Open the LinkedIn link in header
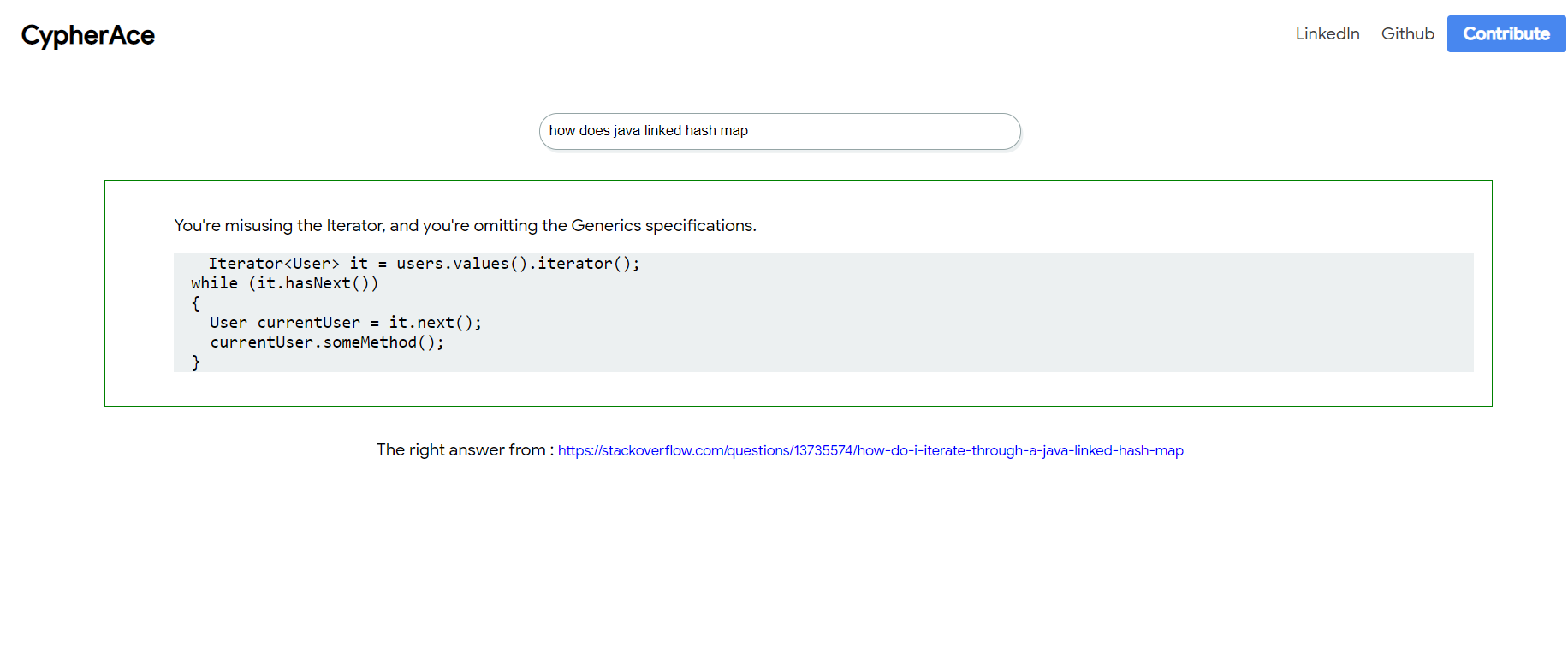Screen dimensions: 1568x654 click(x=1327, y=33)
